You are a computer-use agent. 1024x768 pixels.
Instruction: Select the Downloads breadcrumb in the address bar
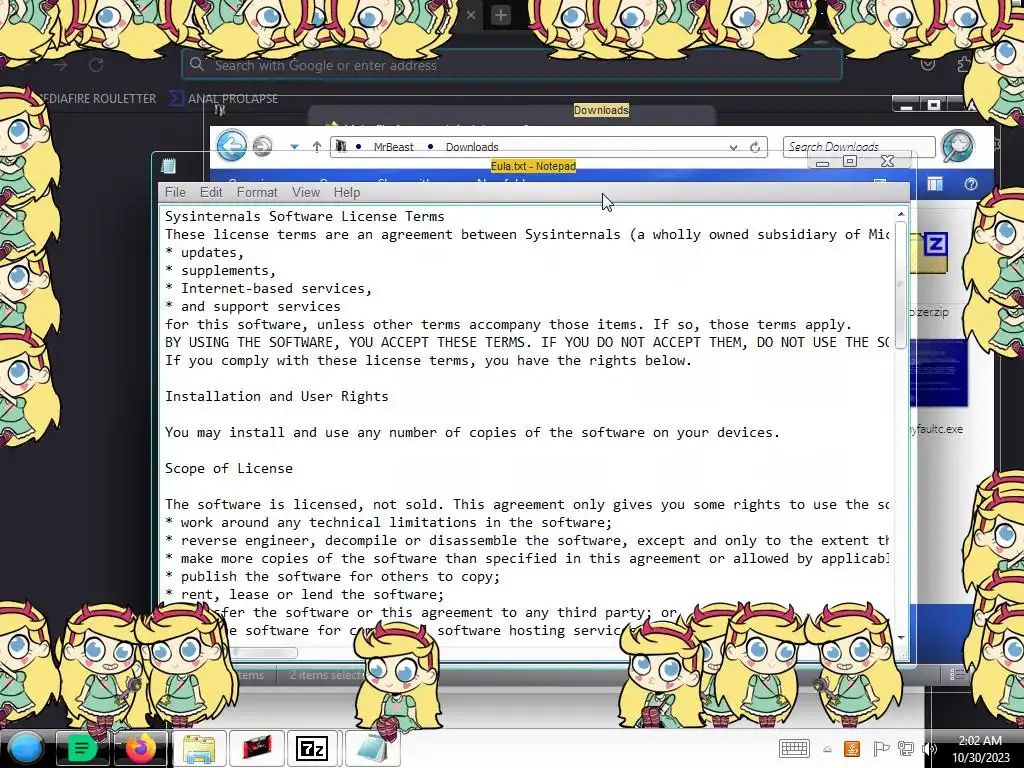[472, 147]
